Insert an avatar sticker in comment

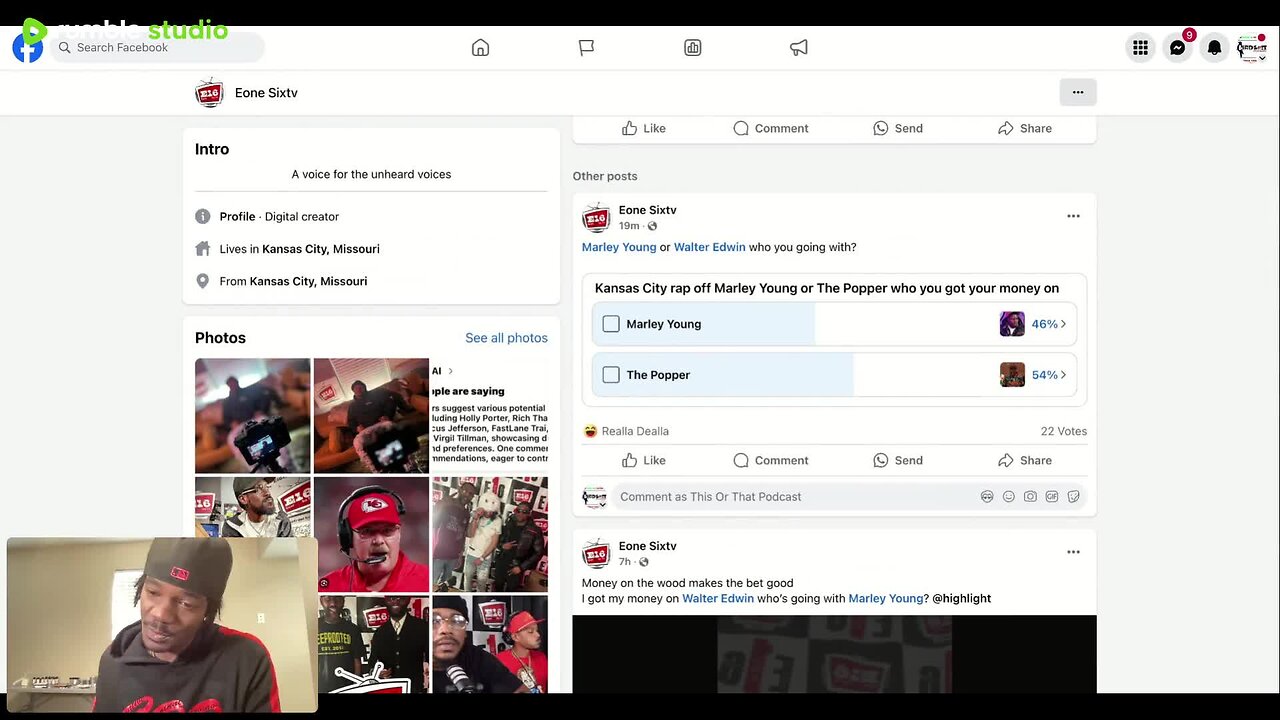click(x=987, y=497)
